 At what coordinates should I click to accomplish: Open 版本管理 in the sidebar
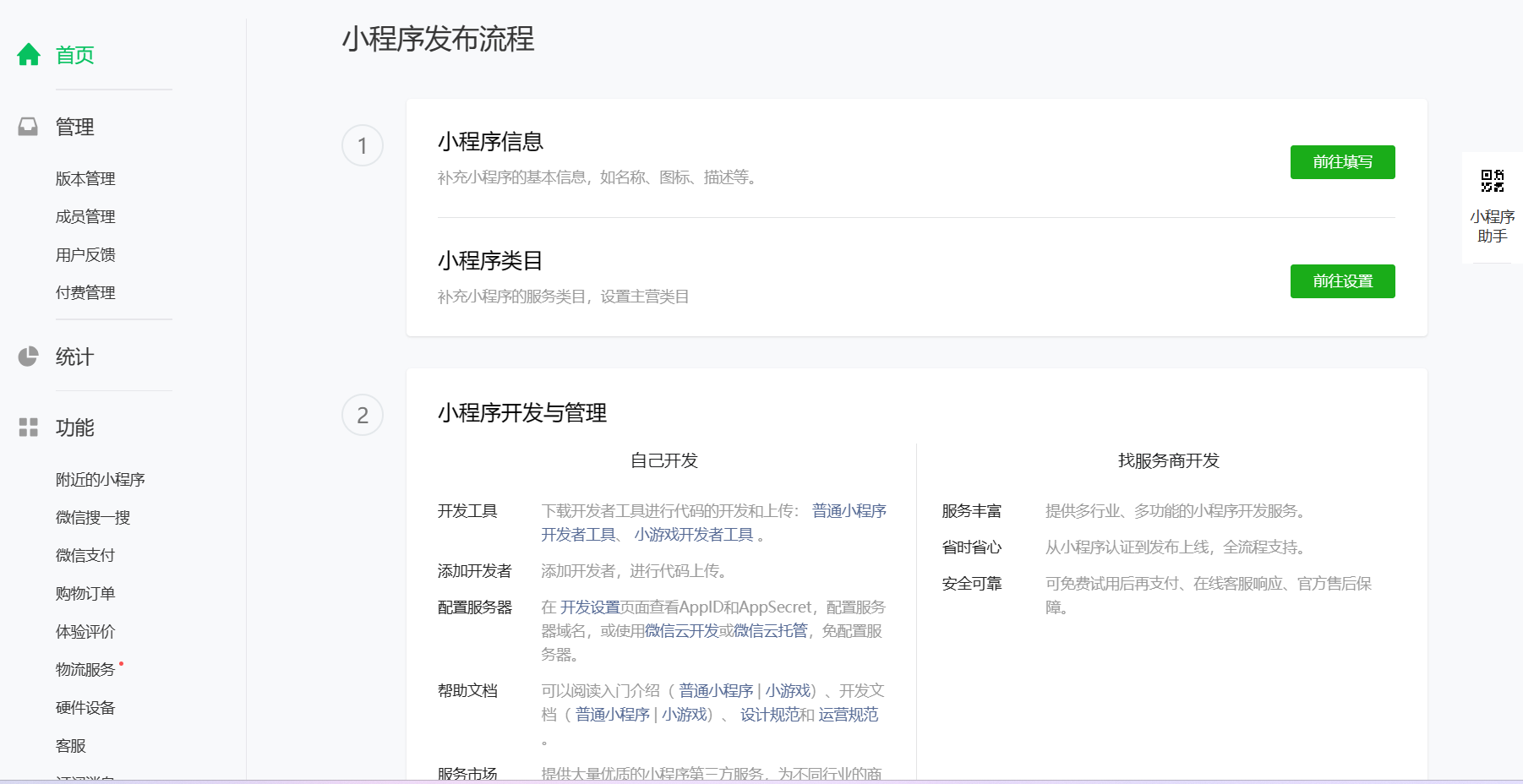click(85, 179)
